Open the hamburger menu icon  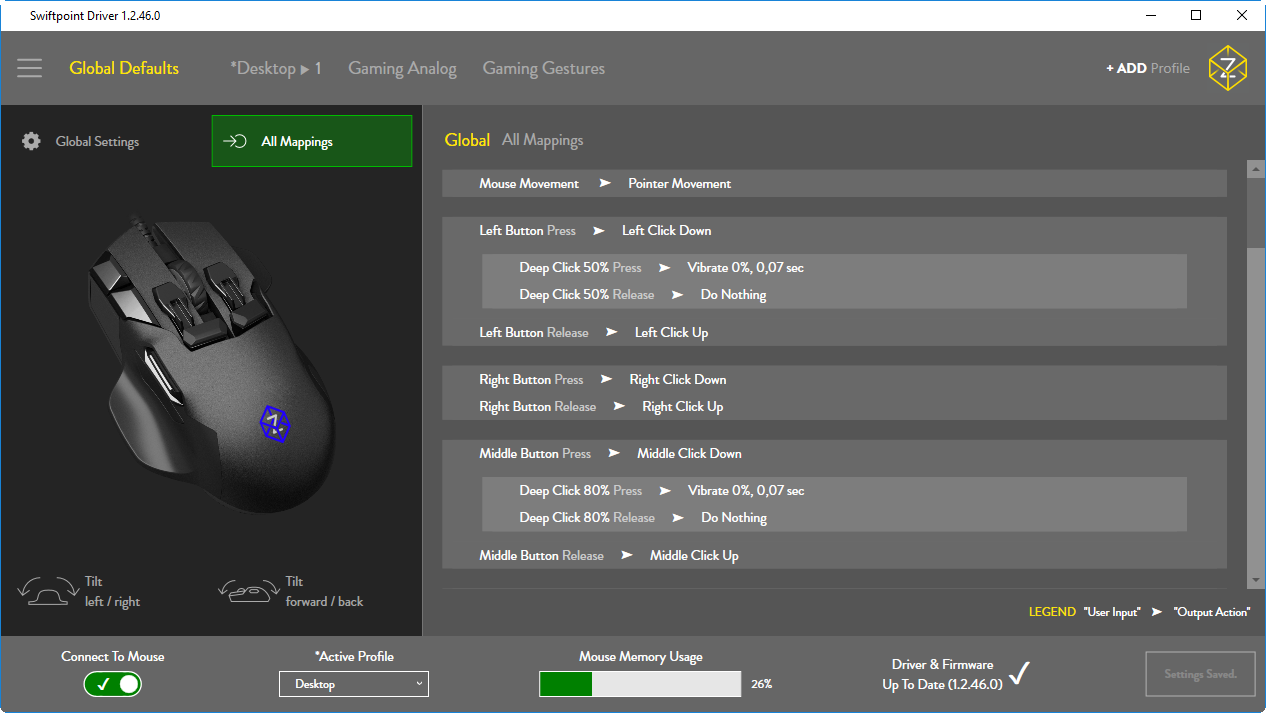click(30, 68)
